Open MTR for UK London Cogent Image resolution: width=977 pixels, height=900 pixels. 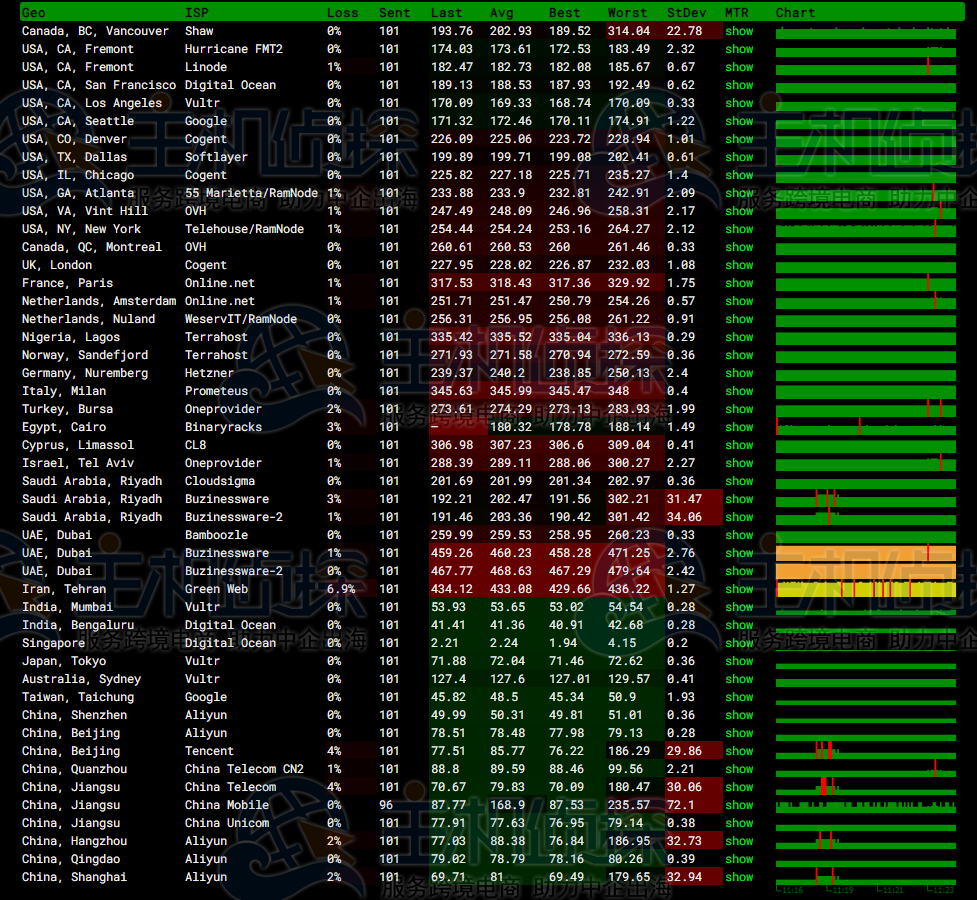[x=739, y=265]
